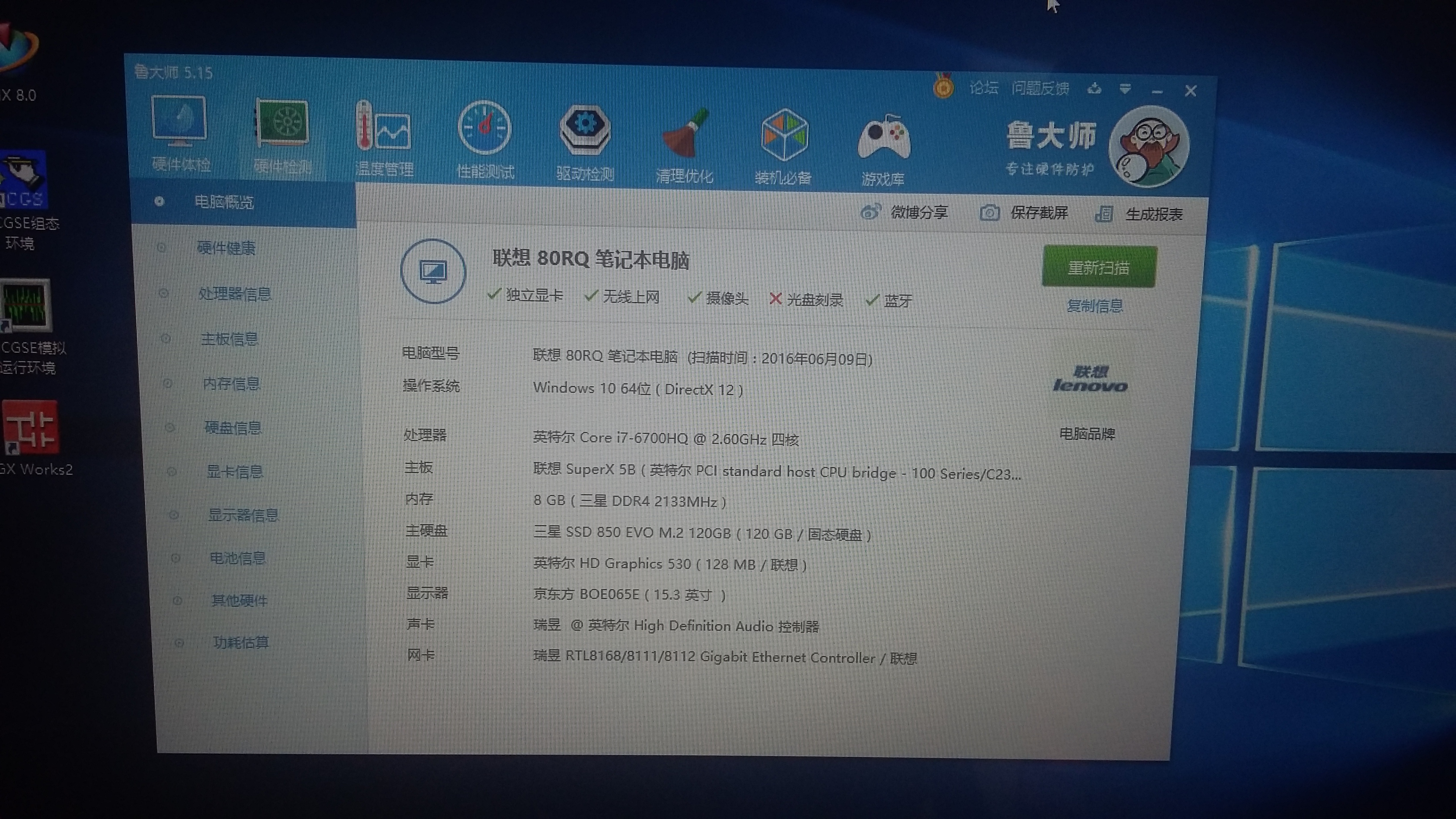The width and height of the screenshot is (1456, 819).
Task: Click the High Definition Audio sound card value
Action: tap(676, 626)
